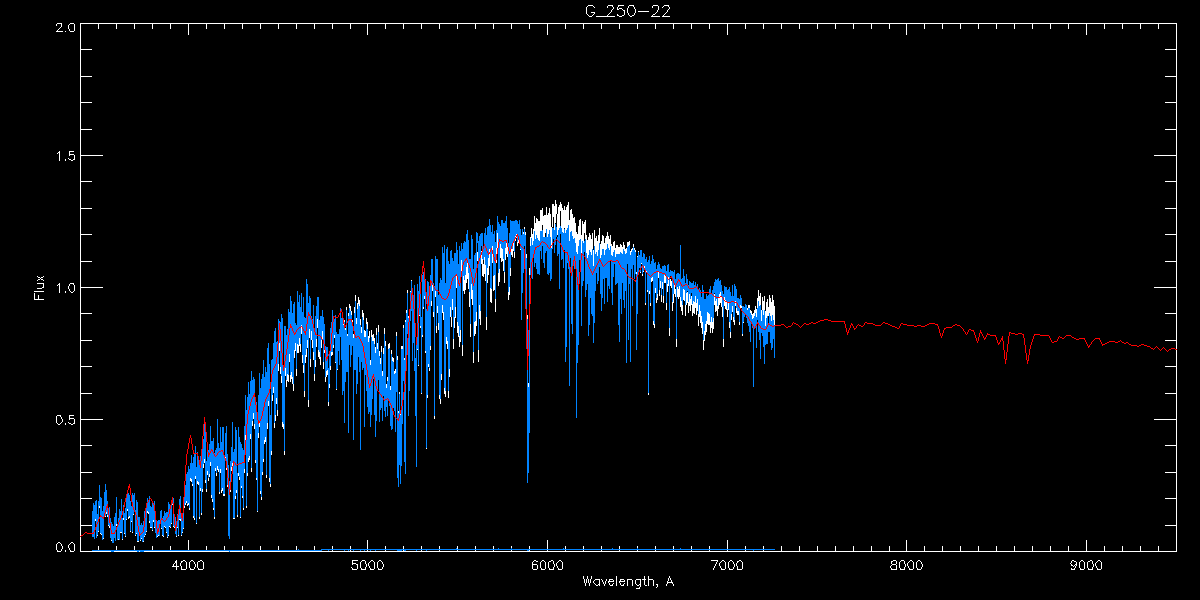The width and height of the screenshot is (1200, 600).
Task: Click the 1.0 flux tick label
Action: pyautogui.click(x=64, y=288)
